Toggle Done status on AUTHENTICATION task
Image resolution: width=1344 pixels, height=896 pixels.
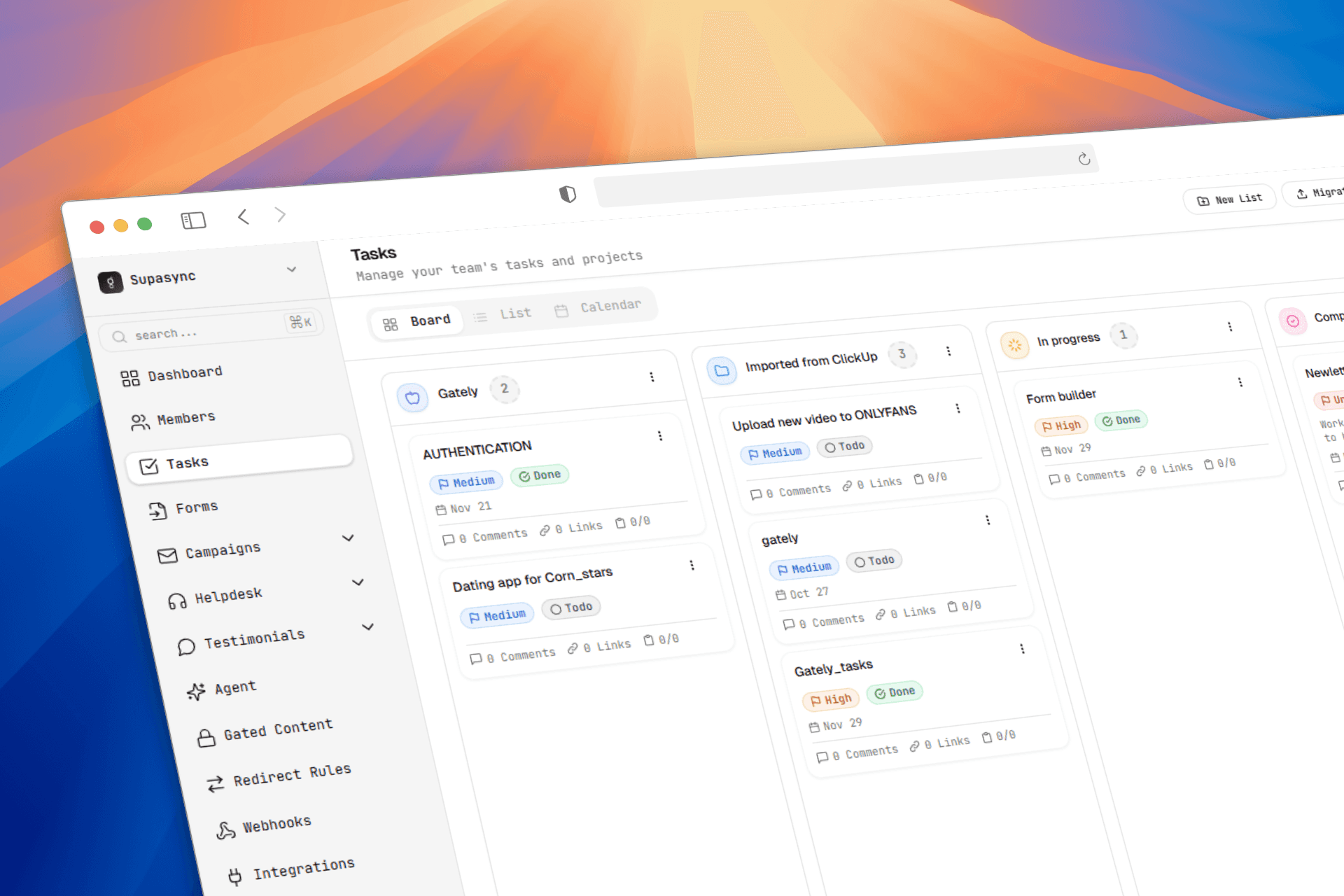point(540,475)
